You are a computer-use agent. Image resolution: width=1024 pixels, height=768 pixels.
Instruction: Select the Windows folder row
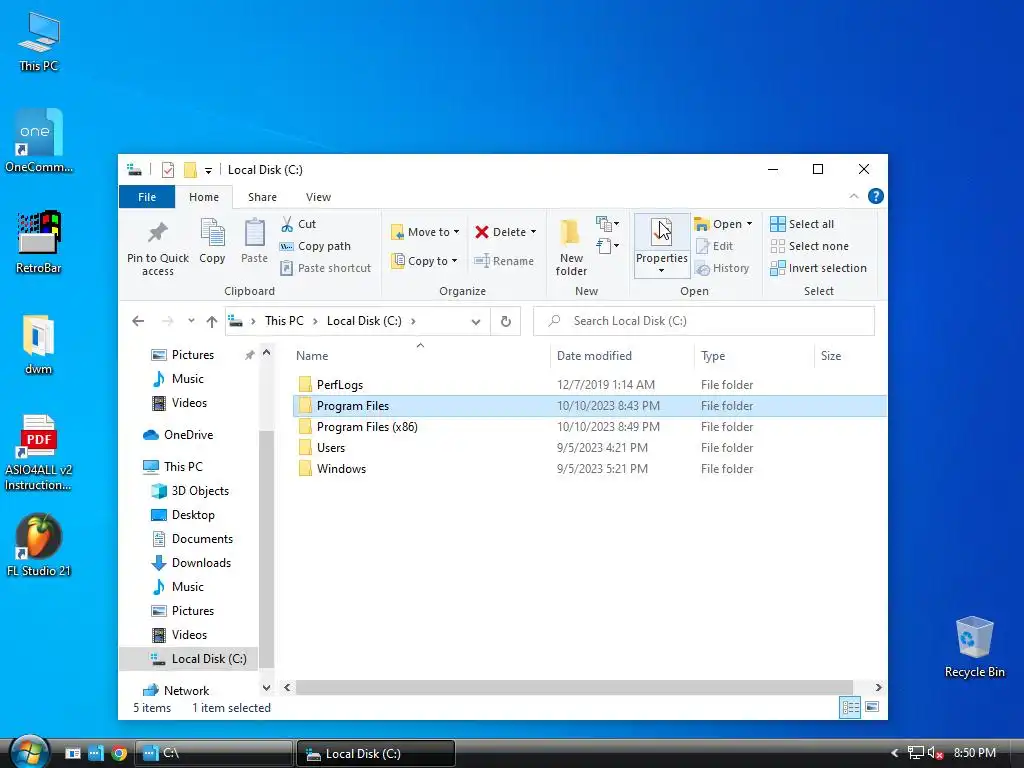click(590, 468)
